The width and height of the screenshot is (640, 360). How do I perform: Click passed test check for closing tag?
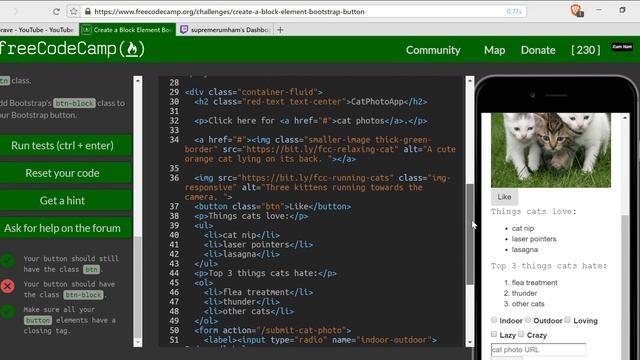coord(7,312)
